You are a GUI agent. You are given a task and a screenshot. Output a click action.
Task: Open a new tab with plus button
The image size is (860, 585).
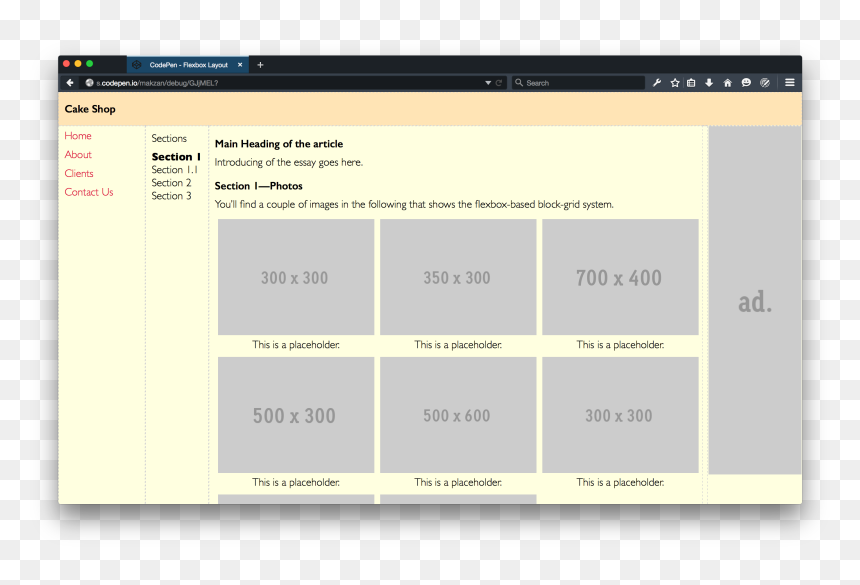click(260, 65)
